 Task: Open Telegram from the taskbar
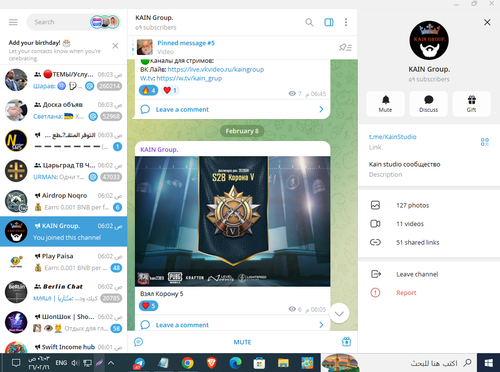coord(139,363)
